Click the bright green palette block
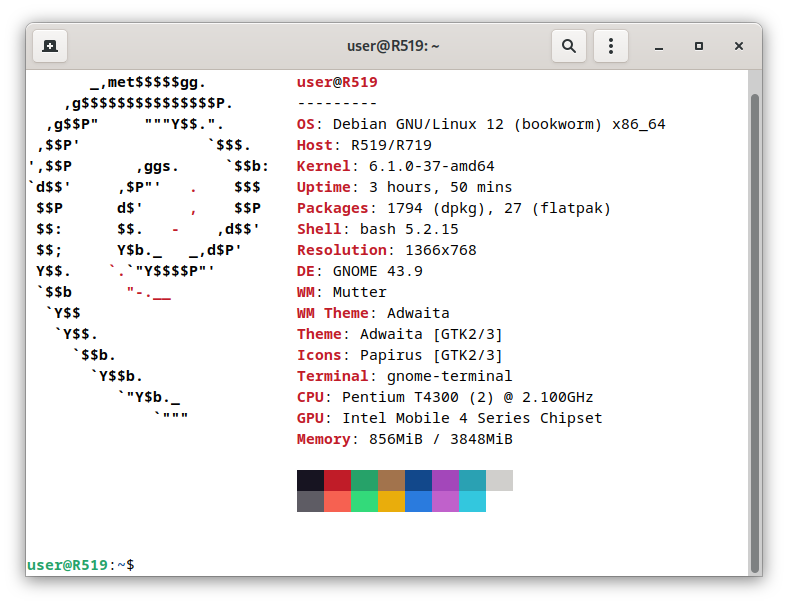The height and width of the screenshot is (605, 788). (364, 501)
